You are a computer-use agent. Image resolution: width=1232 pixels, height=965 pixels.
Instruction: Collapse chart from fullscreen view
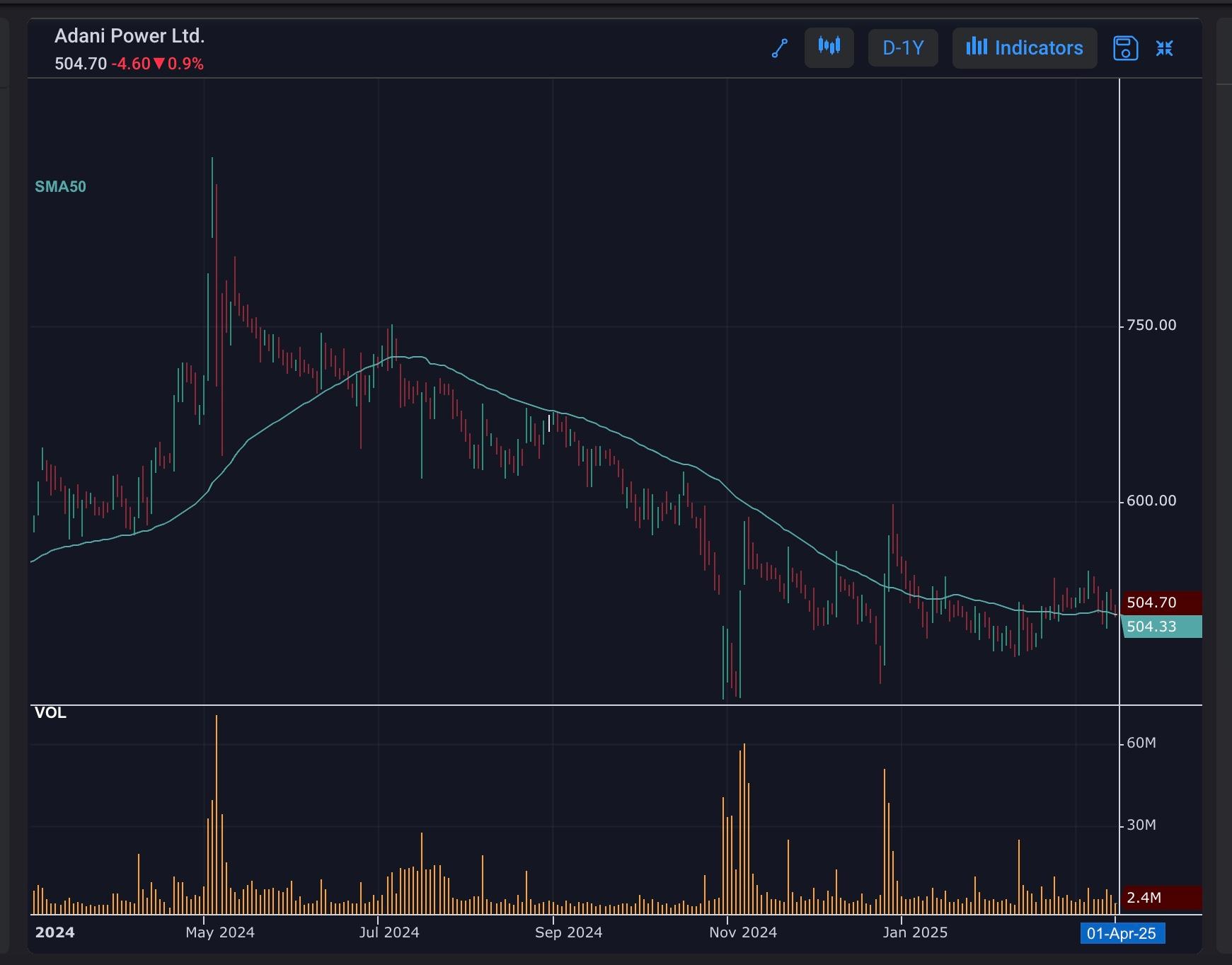click(1165, 48)
